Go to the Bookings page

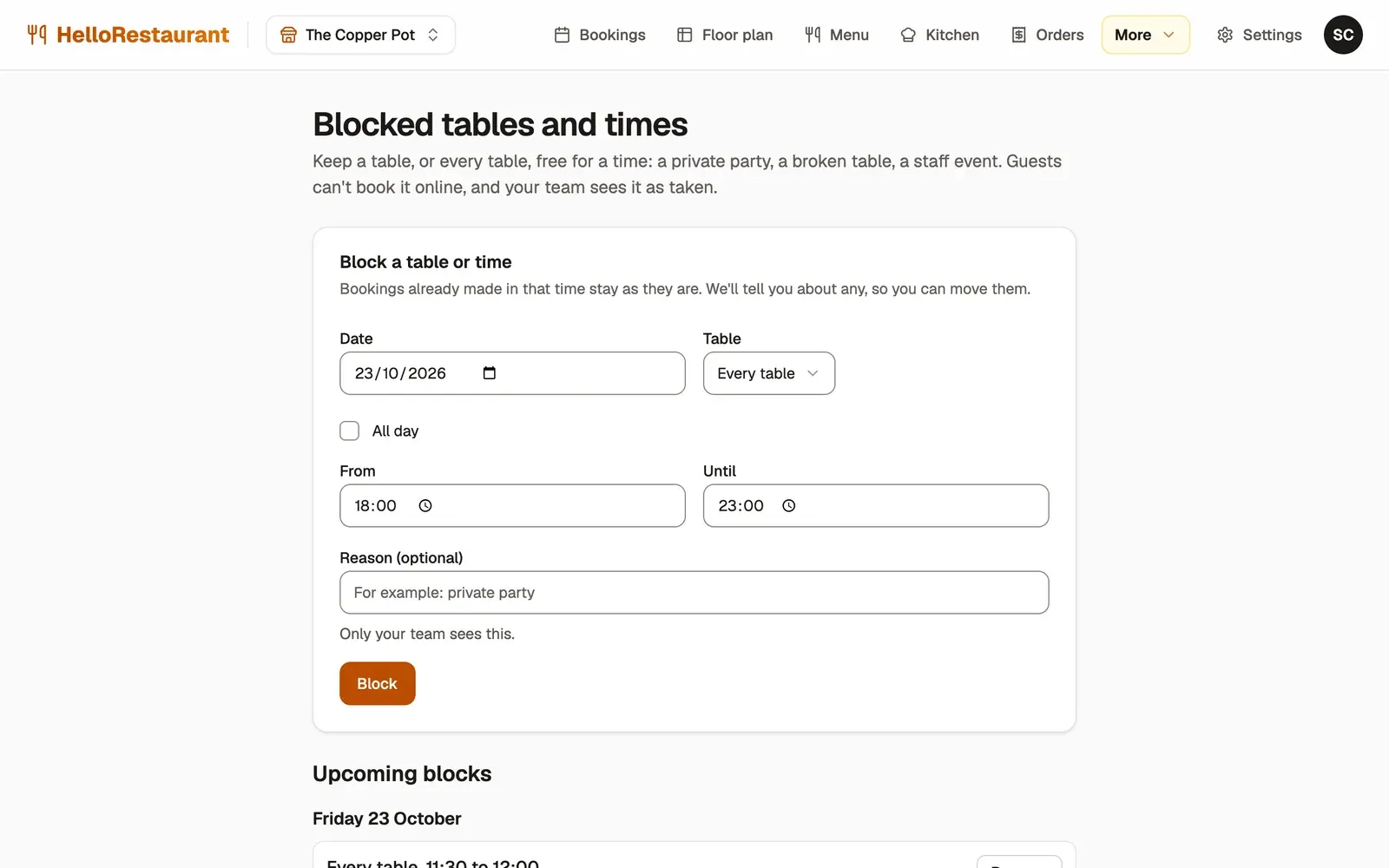tap(600, 35)
